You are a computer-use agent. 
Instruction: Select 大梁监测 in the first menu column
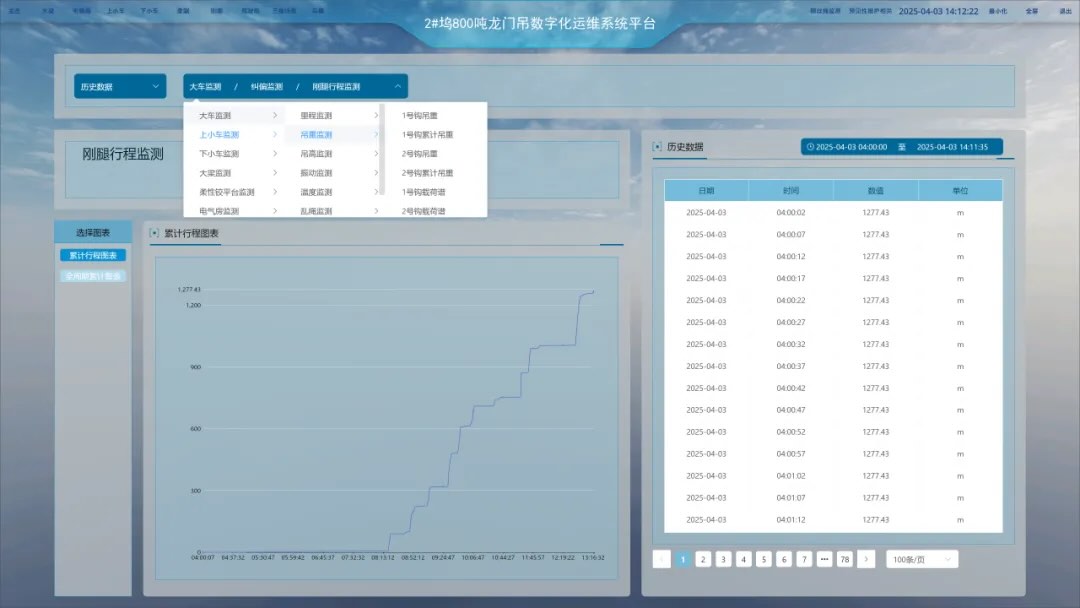215,173
